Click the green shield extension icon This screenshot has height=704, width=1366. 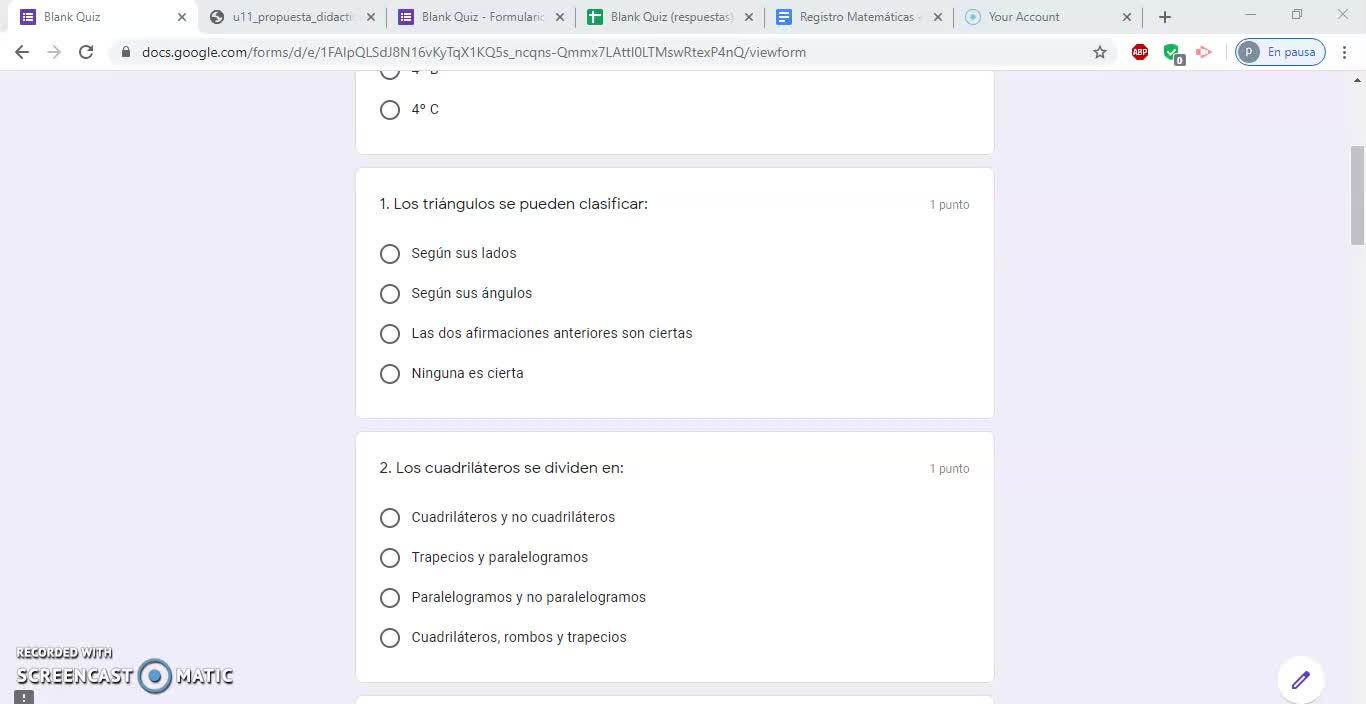pyautogui.click(x=1172, y=52)
